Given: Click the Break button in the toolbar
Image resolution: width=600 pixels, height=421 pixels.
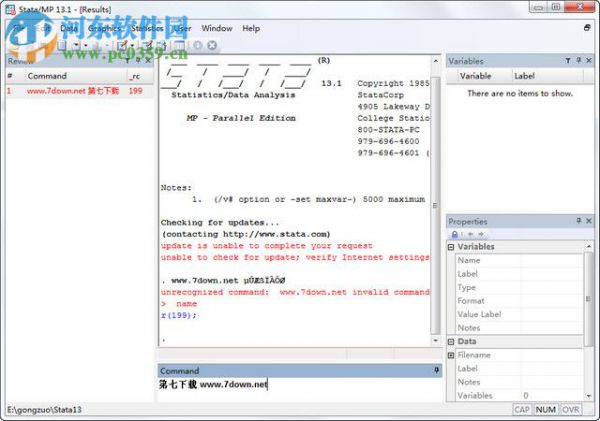Looking at the screenshot, I should [x=212, y=46].
